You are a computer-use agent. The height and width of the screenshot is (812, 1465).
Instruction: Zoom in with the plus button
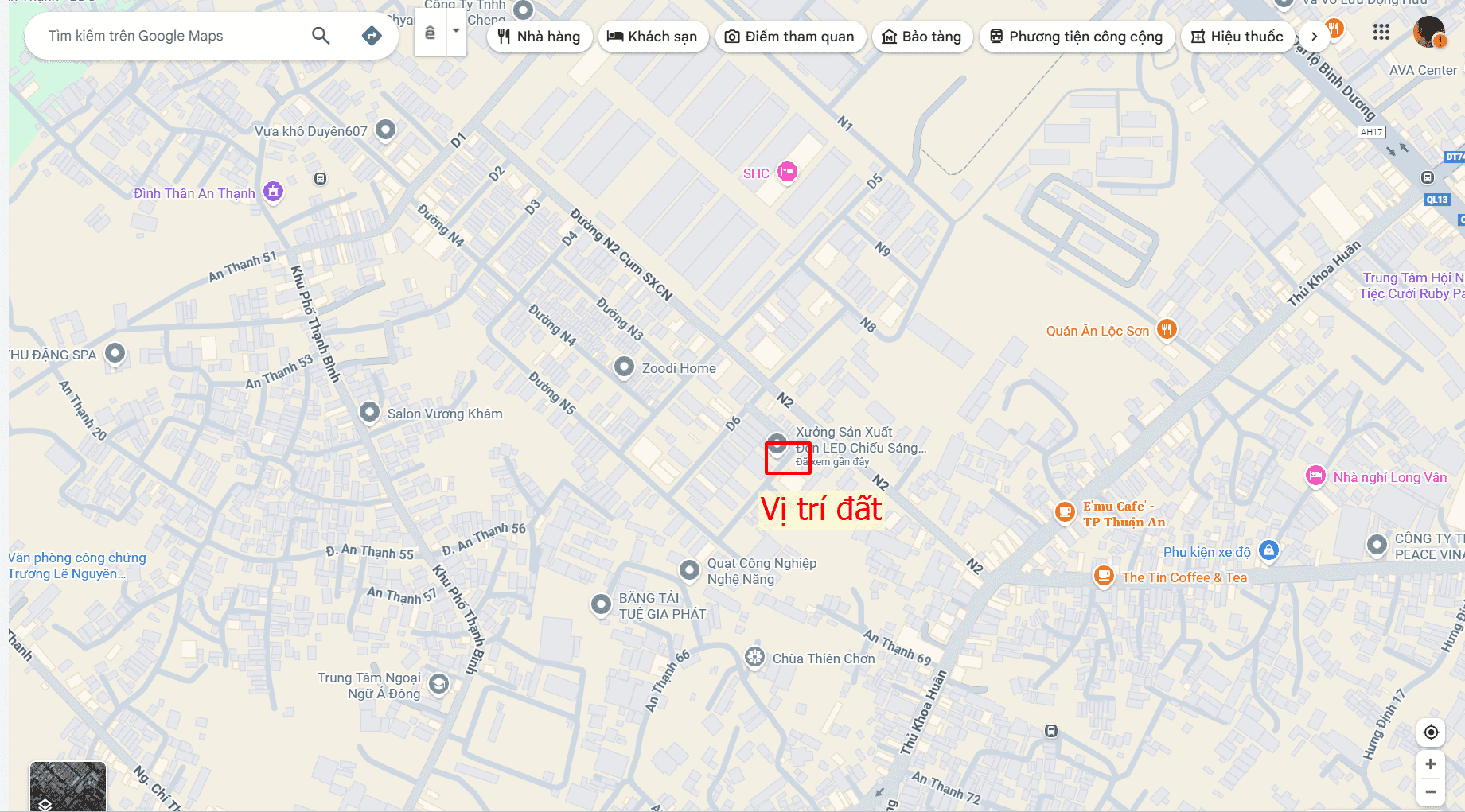tap(1431, 764)
